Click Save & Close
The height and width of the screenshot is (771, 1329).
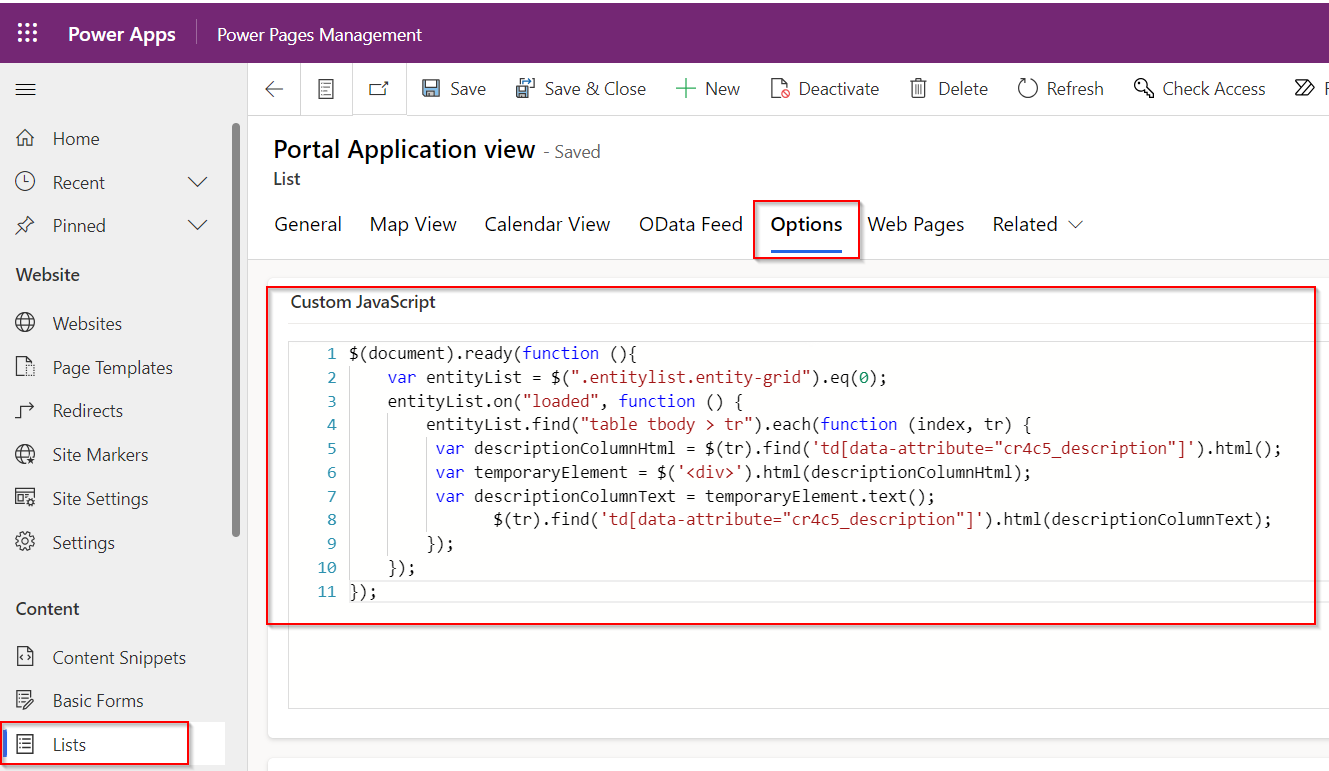(x=580, y=89)
